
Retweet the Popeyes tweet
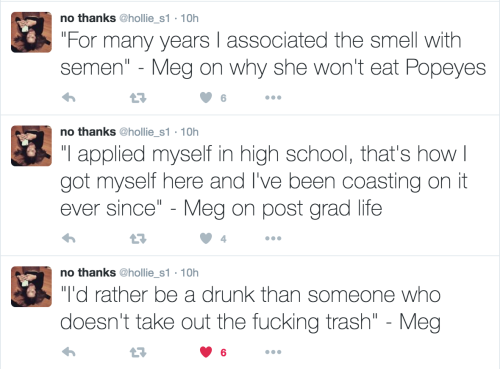[138, 98]
